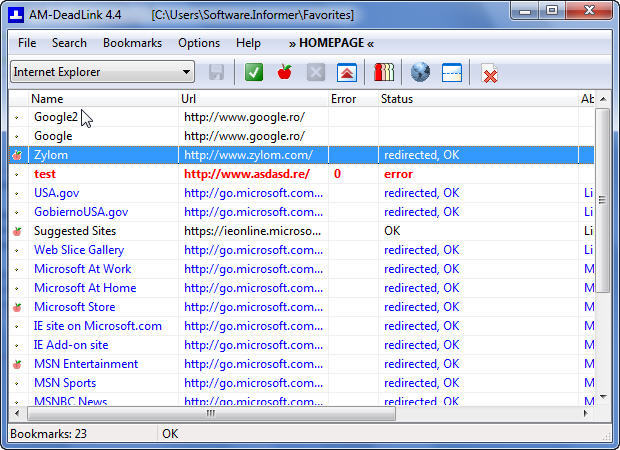
Task: Click the » HOMEPAGE « link
Action: (331, 43)
